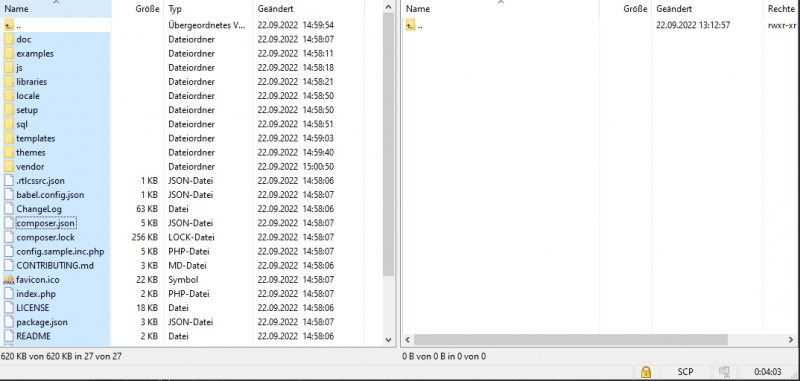Select the templates folder icon
The height and width of the screenshot is (381, 800).
pos(9,138)
